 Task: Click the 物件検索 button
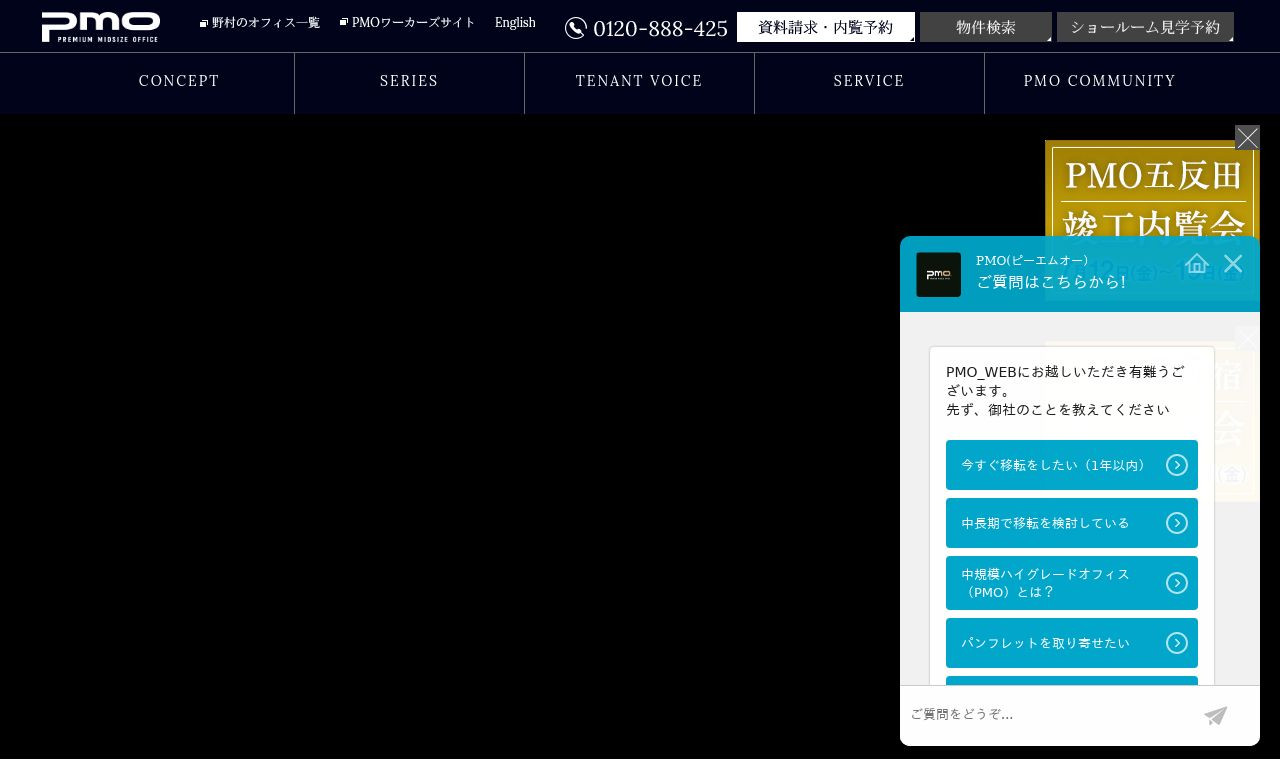(985, 27)
